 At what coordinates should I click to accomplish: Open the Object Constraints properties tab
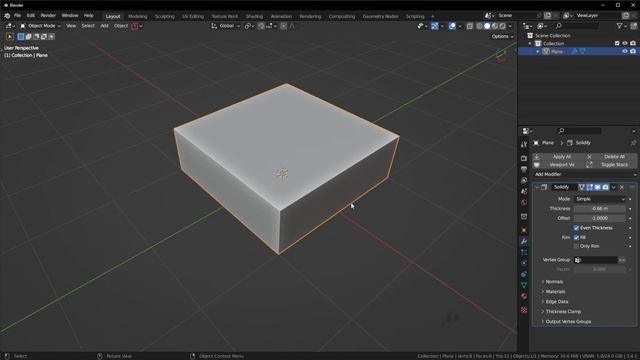[x=524, y=274]
